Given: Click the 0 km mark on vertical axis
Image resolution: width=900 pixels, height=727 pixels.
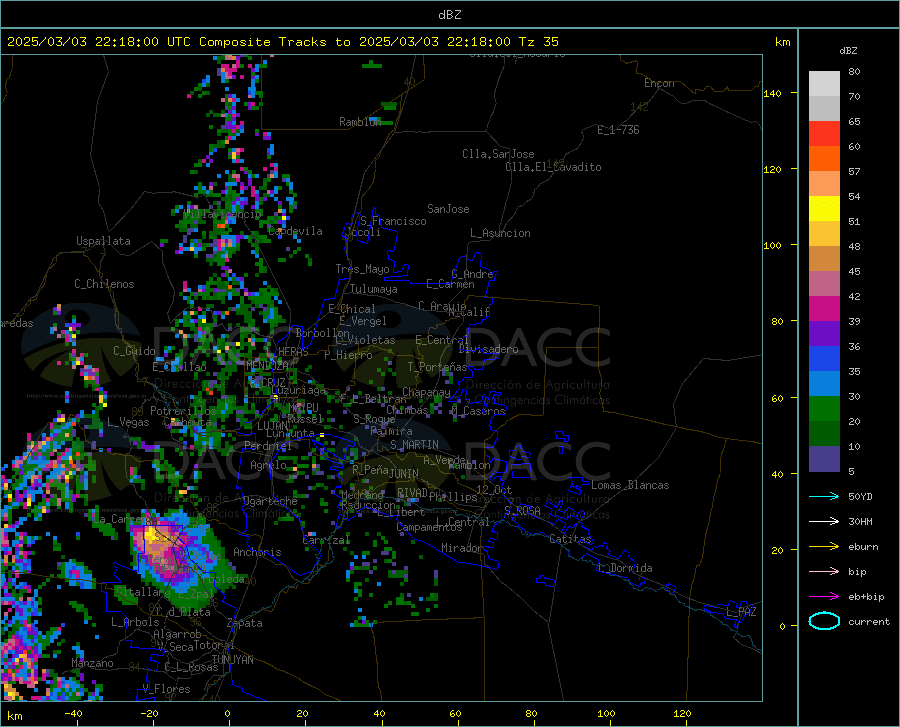Looking at the screenshot, I should (782, 626).
